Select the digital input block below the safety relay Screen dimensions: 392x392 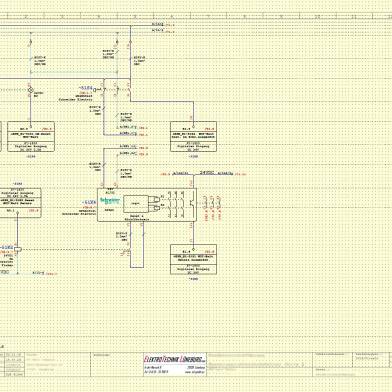tap(193, 259)
